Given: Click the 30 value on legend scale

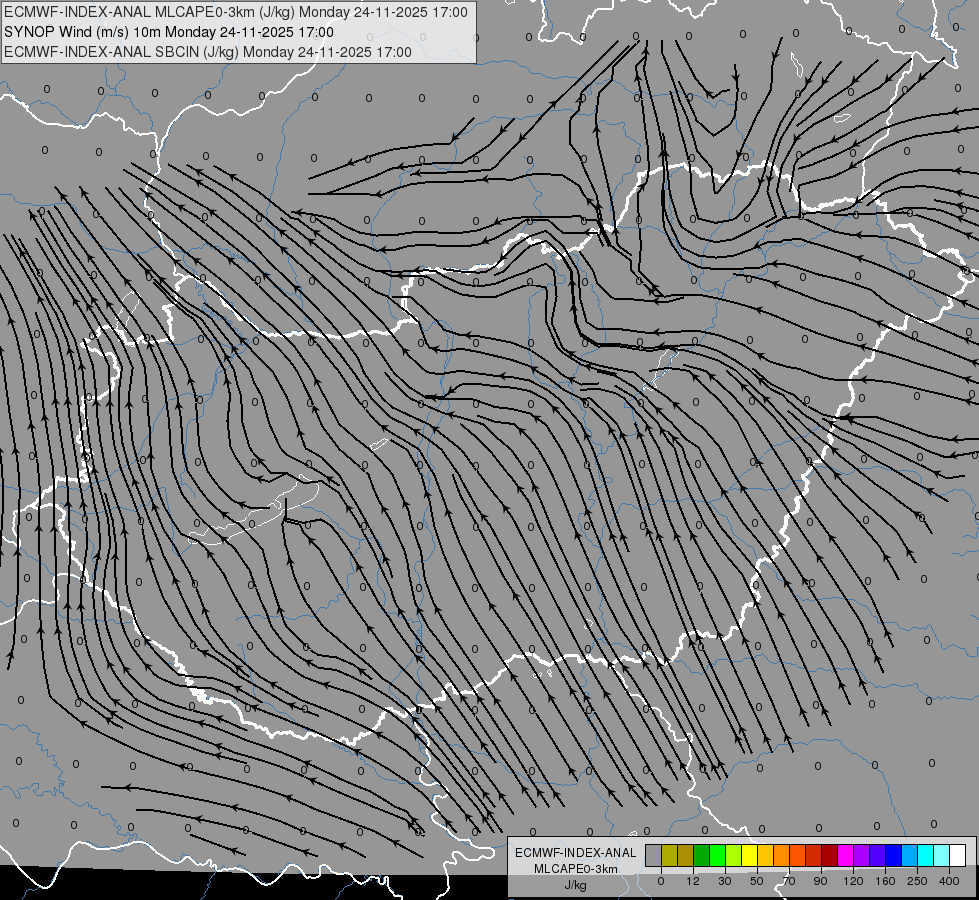Looking at the screenshot, I should [x=725, y=881].
